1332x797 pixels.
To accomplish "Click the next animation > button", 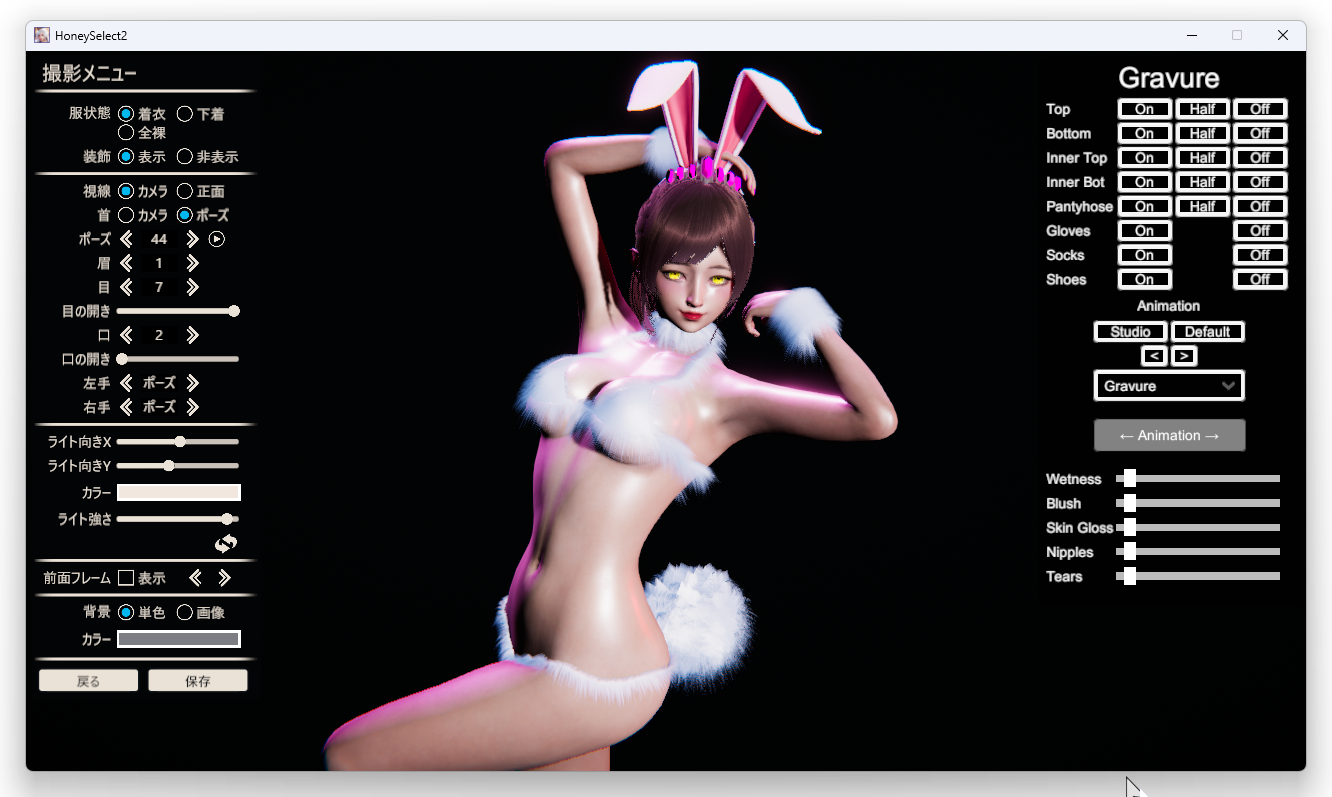I will (x=1184, y=356).
